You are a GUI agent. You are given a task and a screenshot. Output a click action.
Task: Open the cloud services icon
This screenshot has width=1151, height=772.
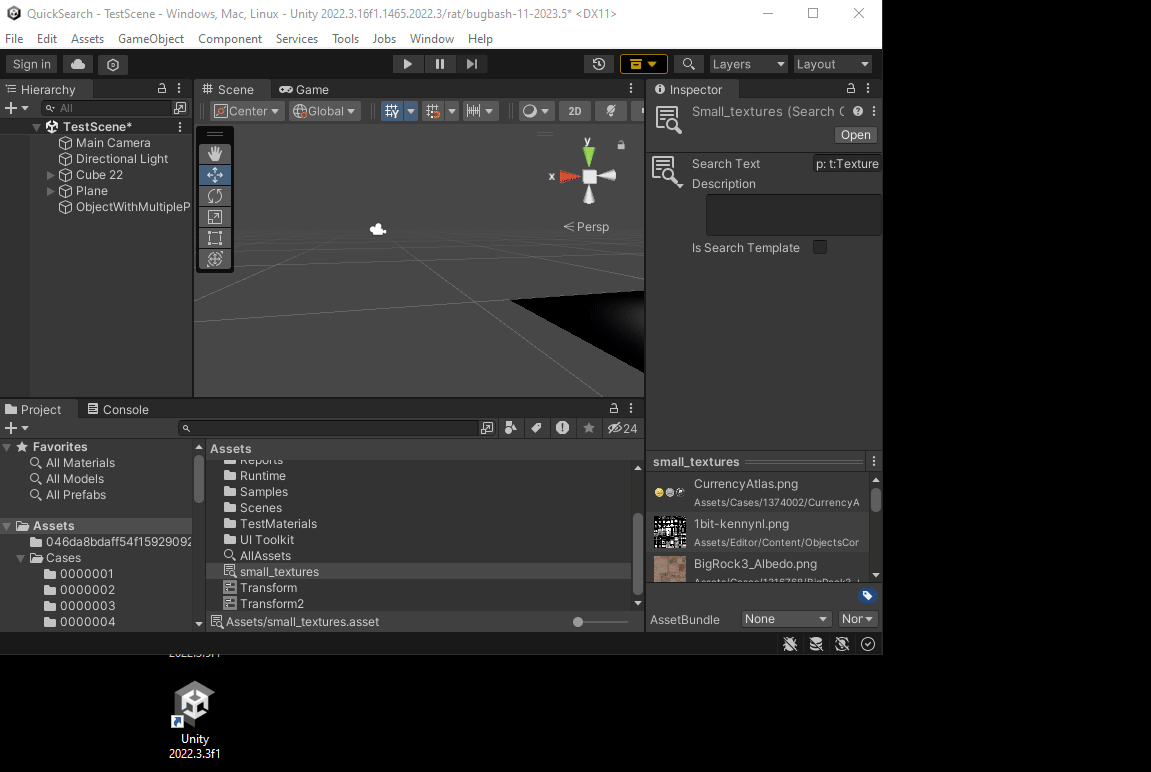(78, 64)
